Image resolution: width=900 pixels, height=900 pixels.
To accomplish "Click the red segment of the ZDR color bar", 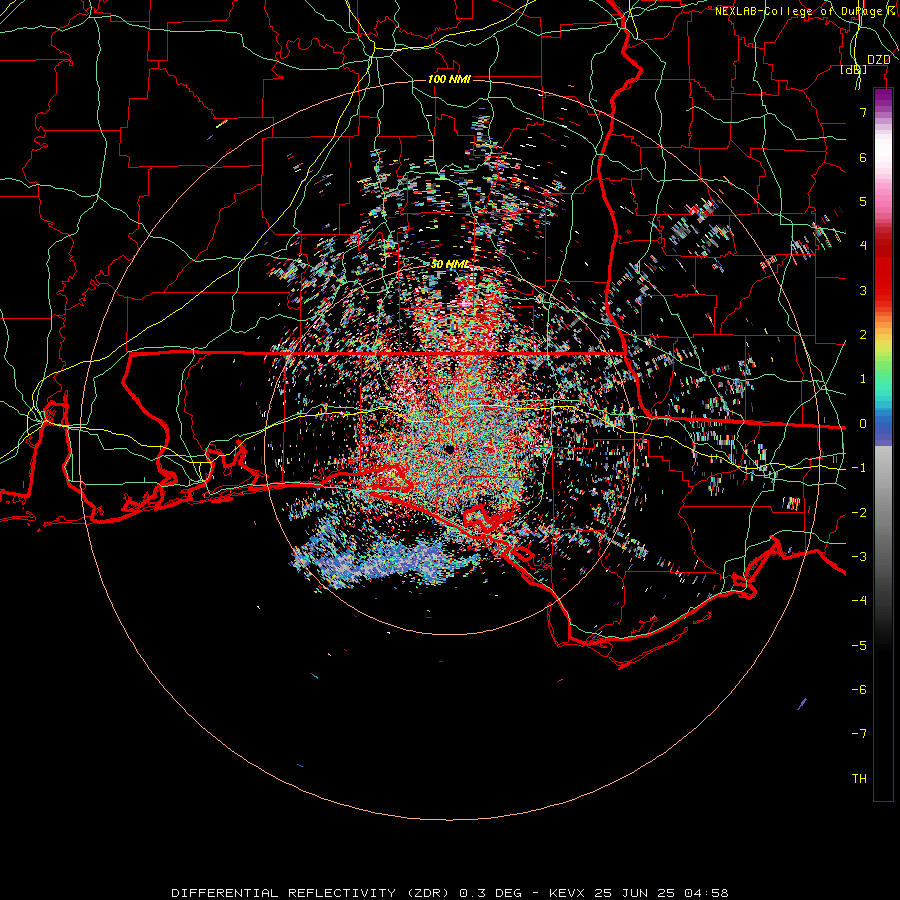I will tap(883, 270).
